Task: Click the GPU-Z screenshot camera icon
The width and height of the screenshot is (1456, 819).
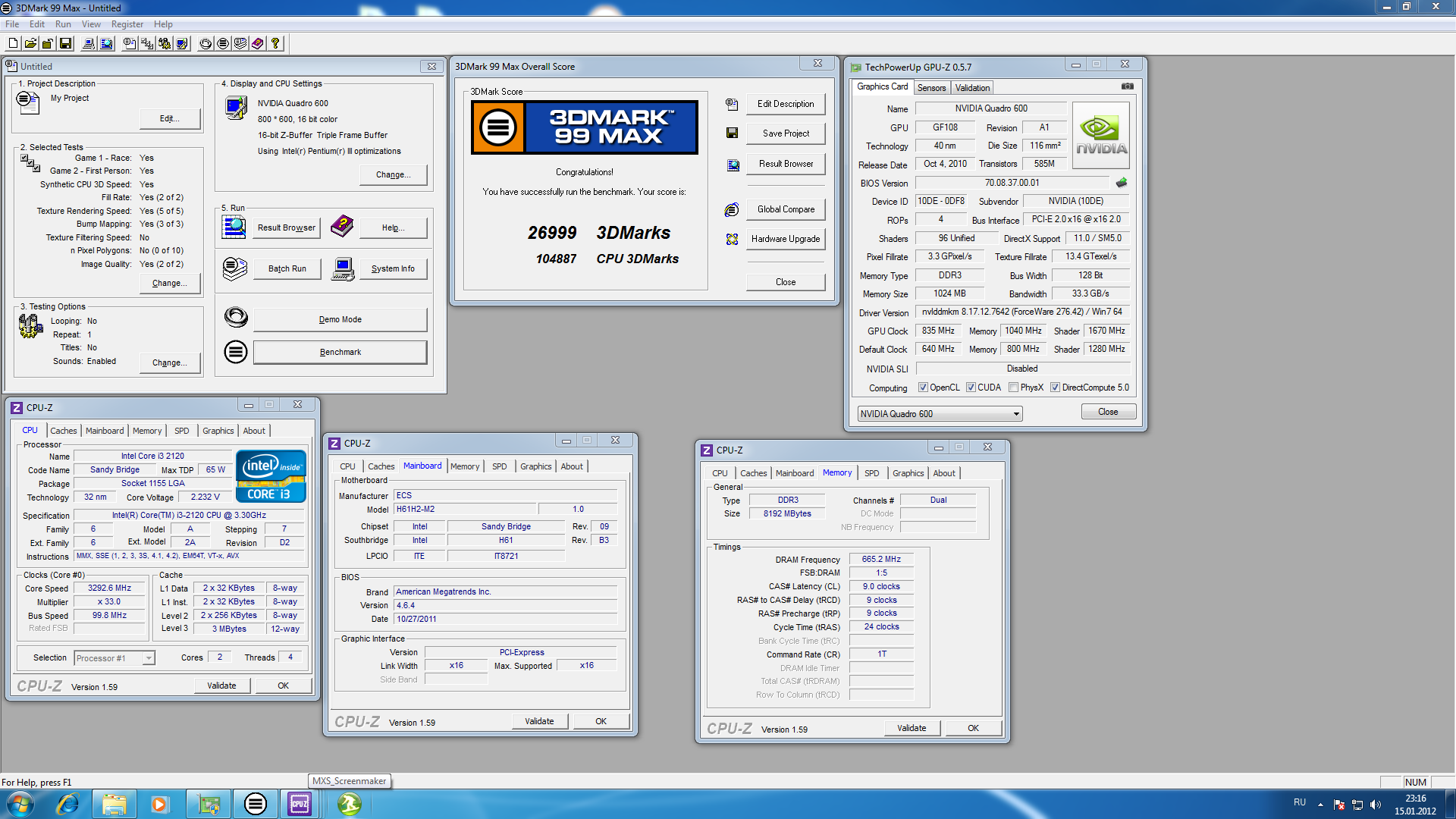Action: 1128,86
